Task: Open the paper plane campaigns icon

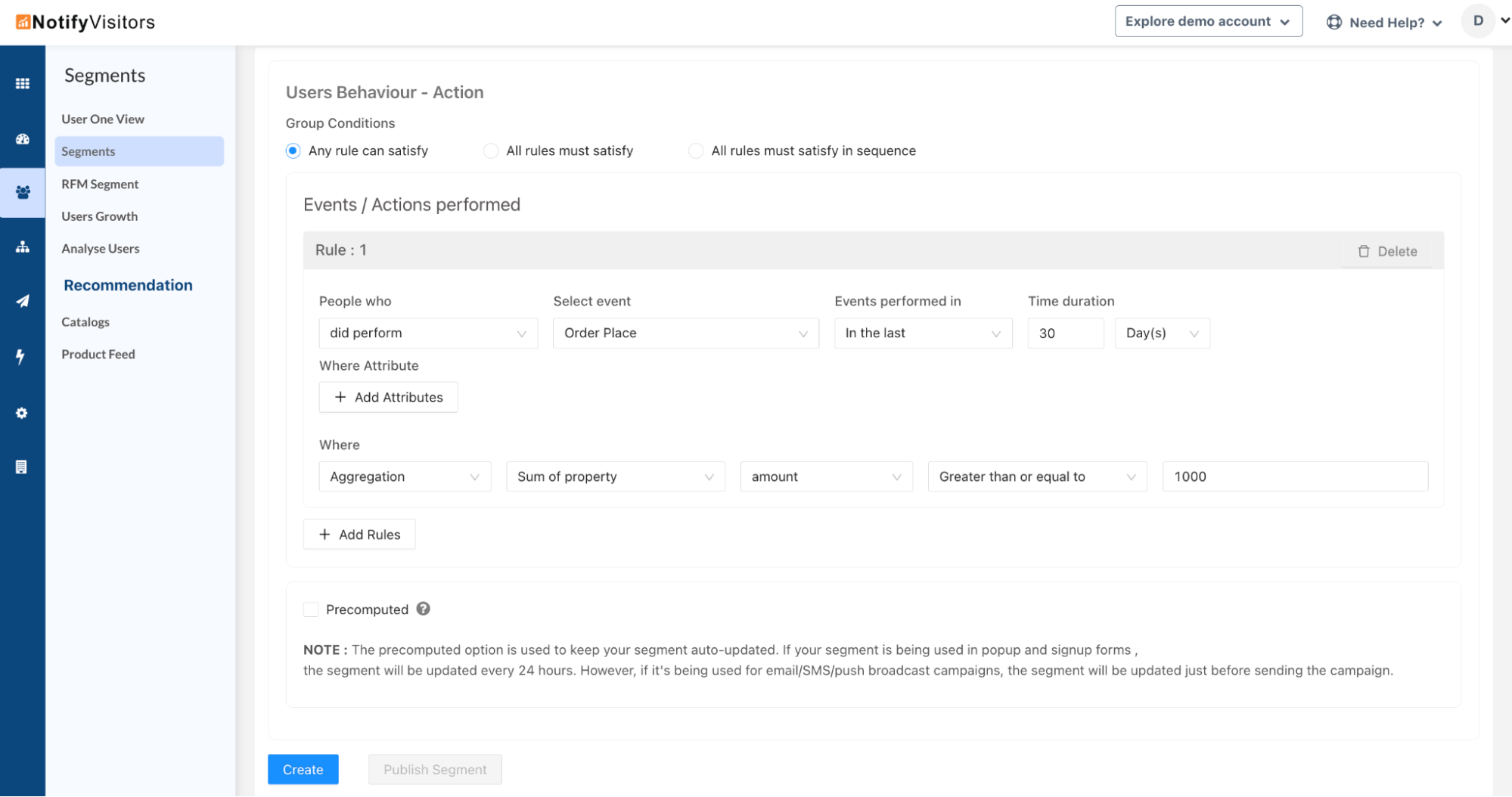Action: pos(23,301)
